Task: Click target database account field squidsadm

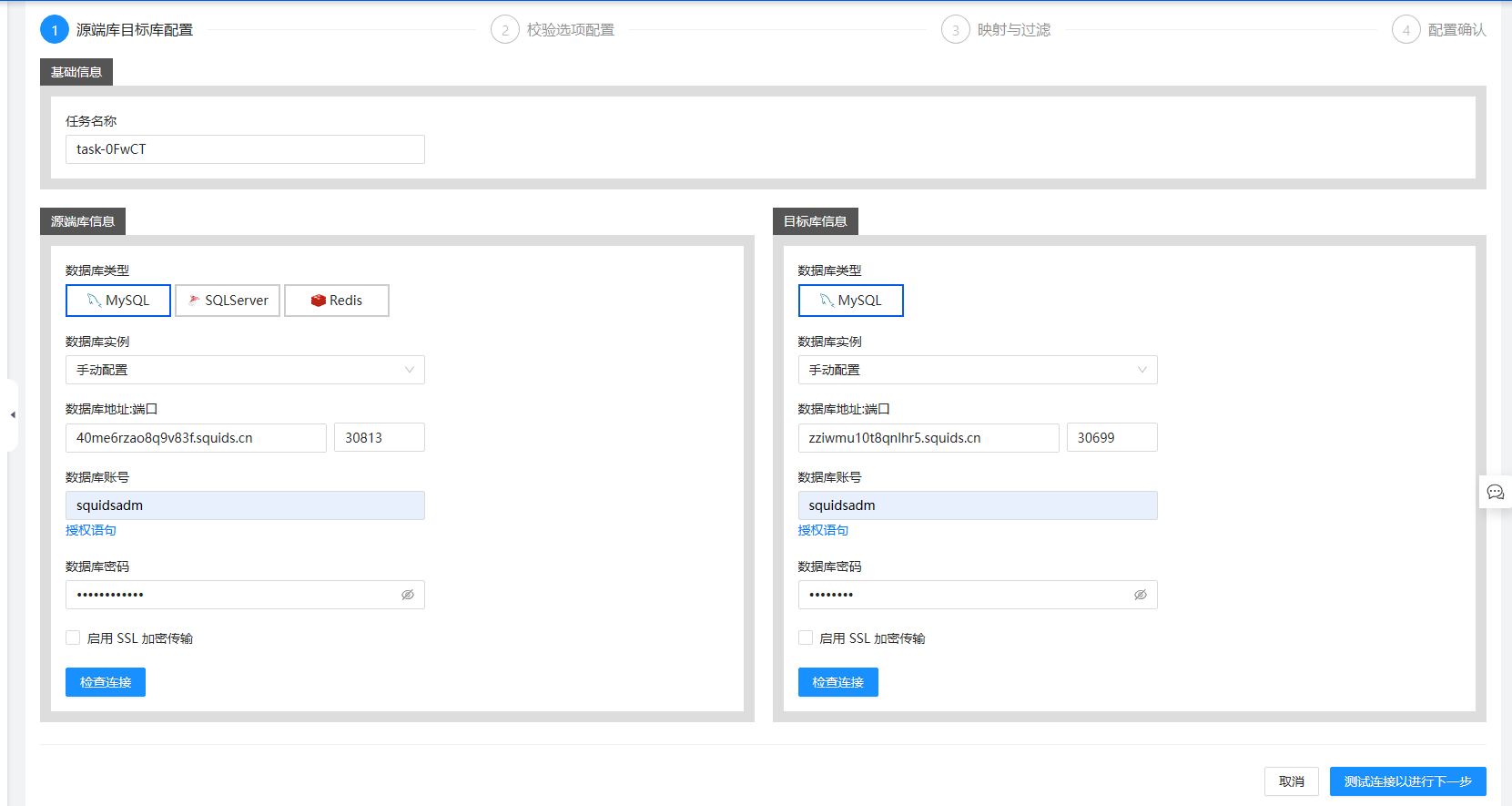Action: 978,505
